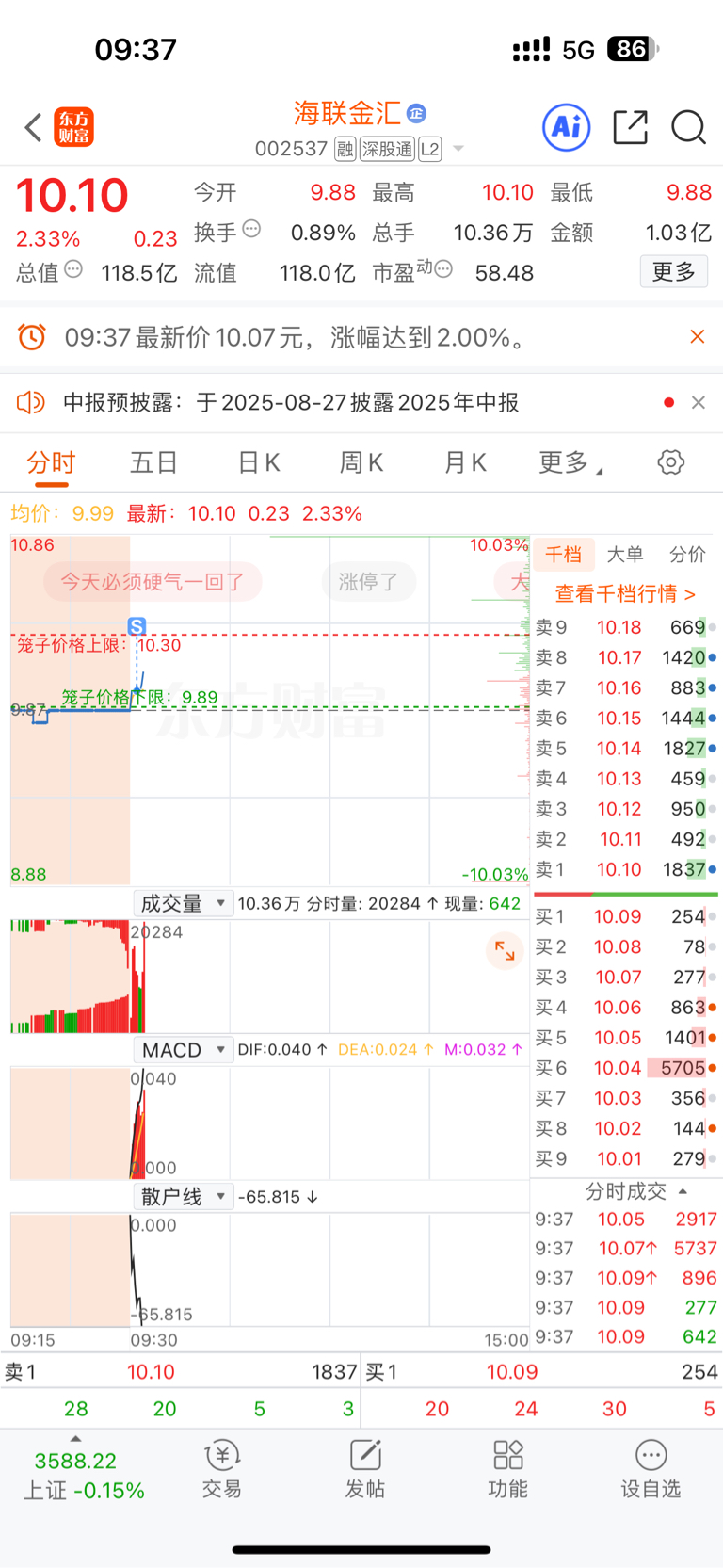
Task: Tap trade record 10.07 with 5737 volume
Action: pyautogui.click(x=625, y=1249)
